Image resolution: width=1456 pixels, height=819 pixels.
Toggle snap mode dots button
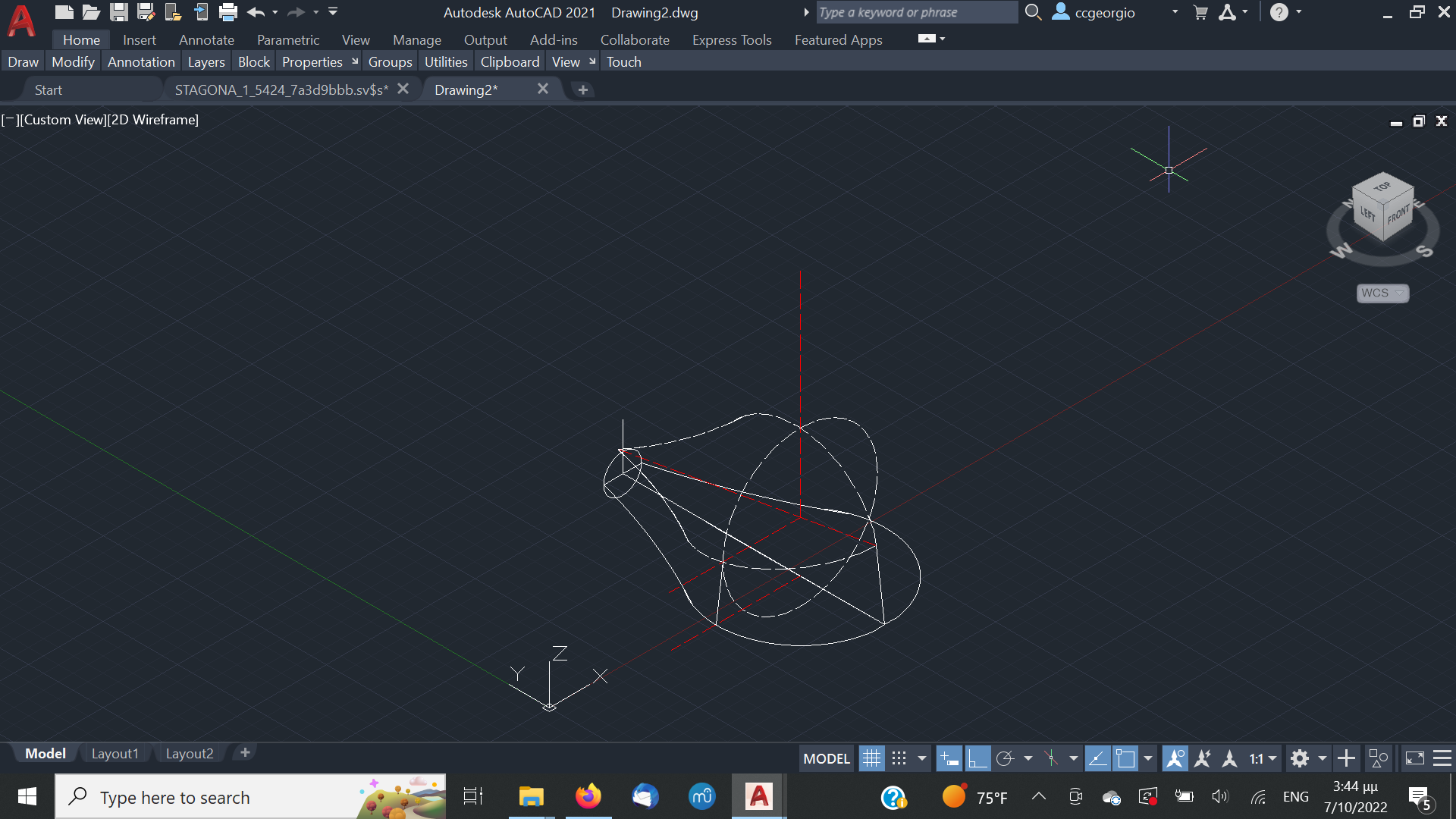point(899,758)
